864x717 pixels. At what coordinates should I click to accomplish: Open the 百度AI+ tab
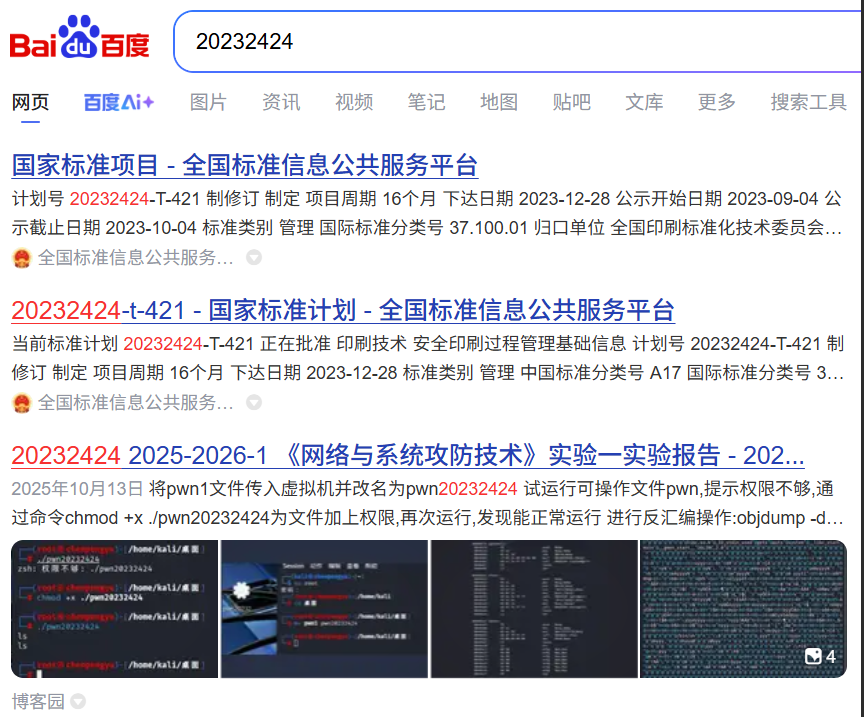pos(118,102)
